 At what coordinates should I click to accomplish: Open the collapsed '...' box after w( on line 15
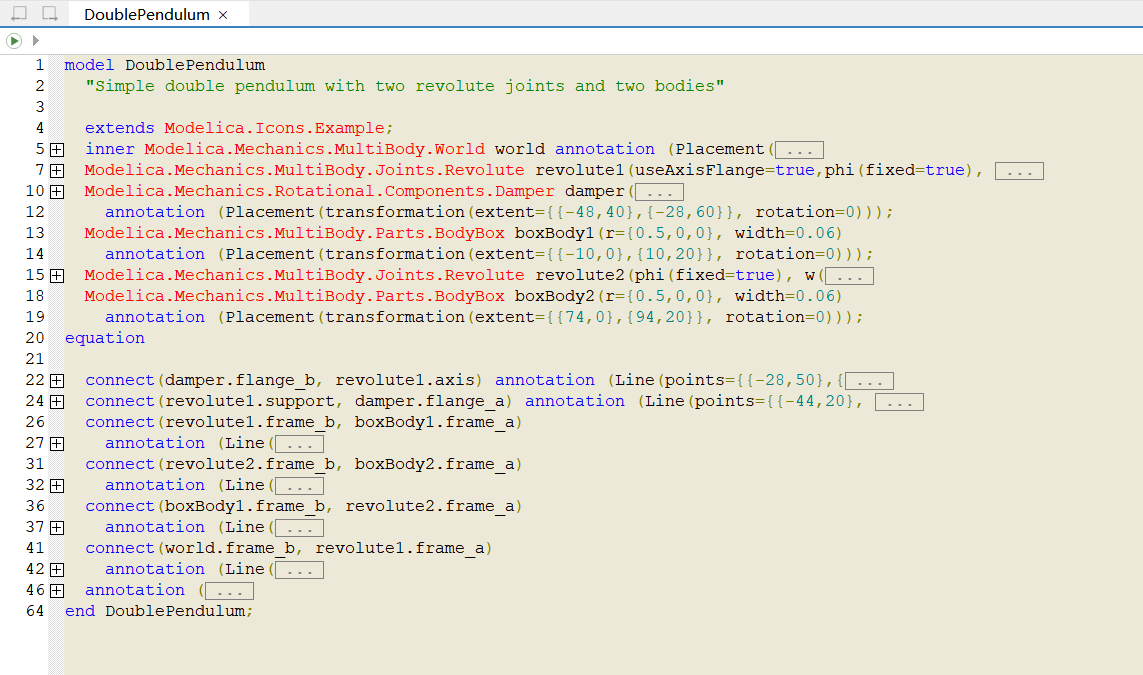(x=849, y=276)
